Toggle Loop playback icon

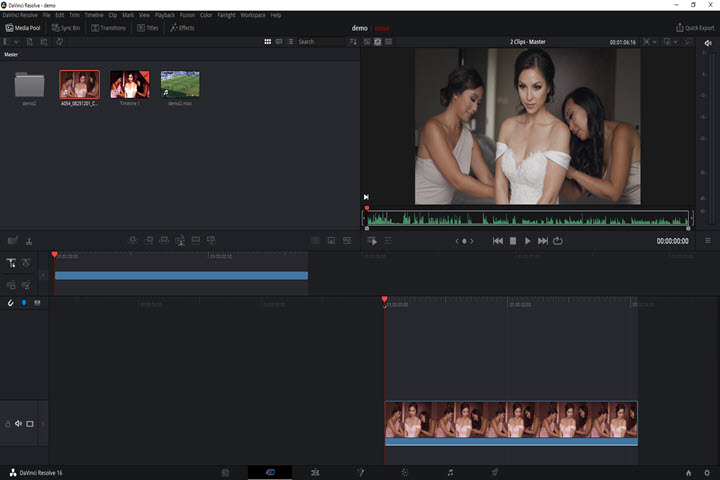tap(557, 241)
